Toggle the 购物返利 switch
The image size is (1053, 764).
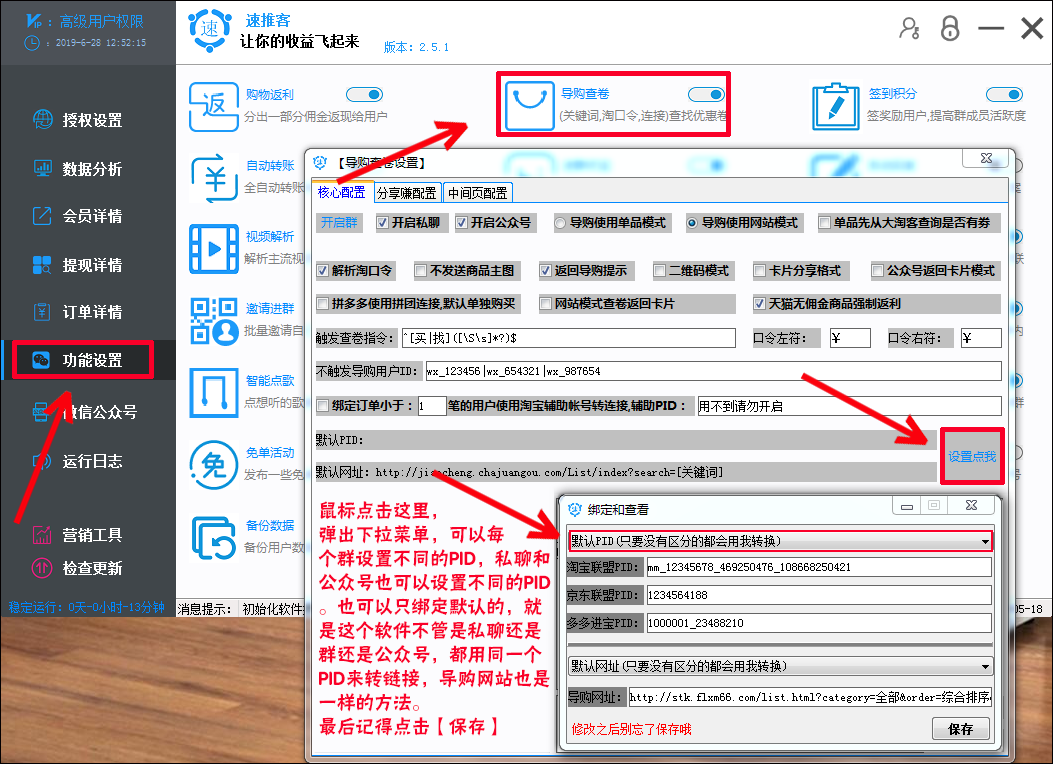click(x=365, y=95)
